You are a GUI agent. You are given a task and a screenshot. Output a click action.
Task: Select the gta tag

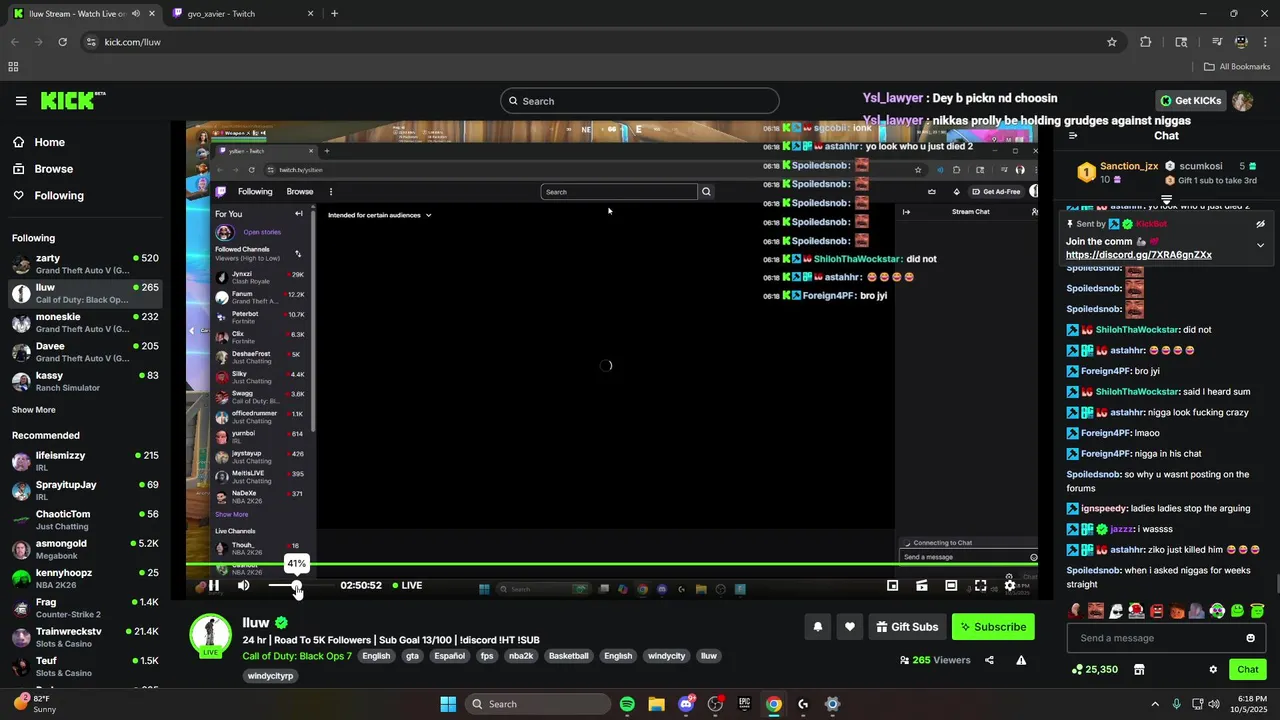tap(412, 656)
